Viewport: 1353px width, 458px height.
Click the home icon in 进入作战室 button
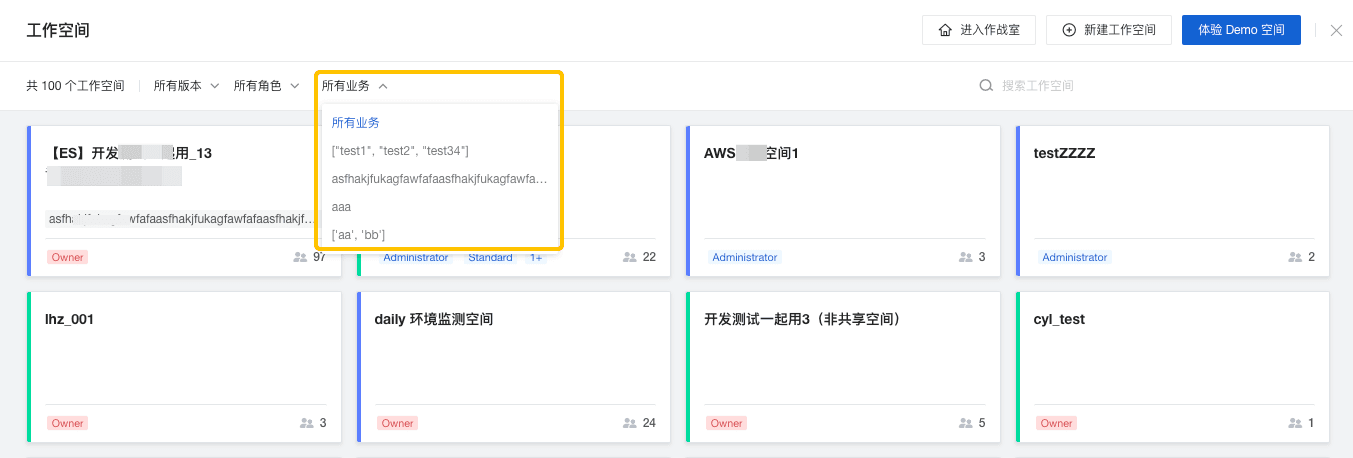[945, 30]
